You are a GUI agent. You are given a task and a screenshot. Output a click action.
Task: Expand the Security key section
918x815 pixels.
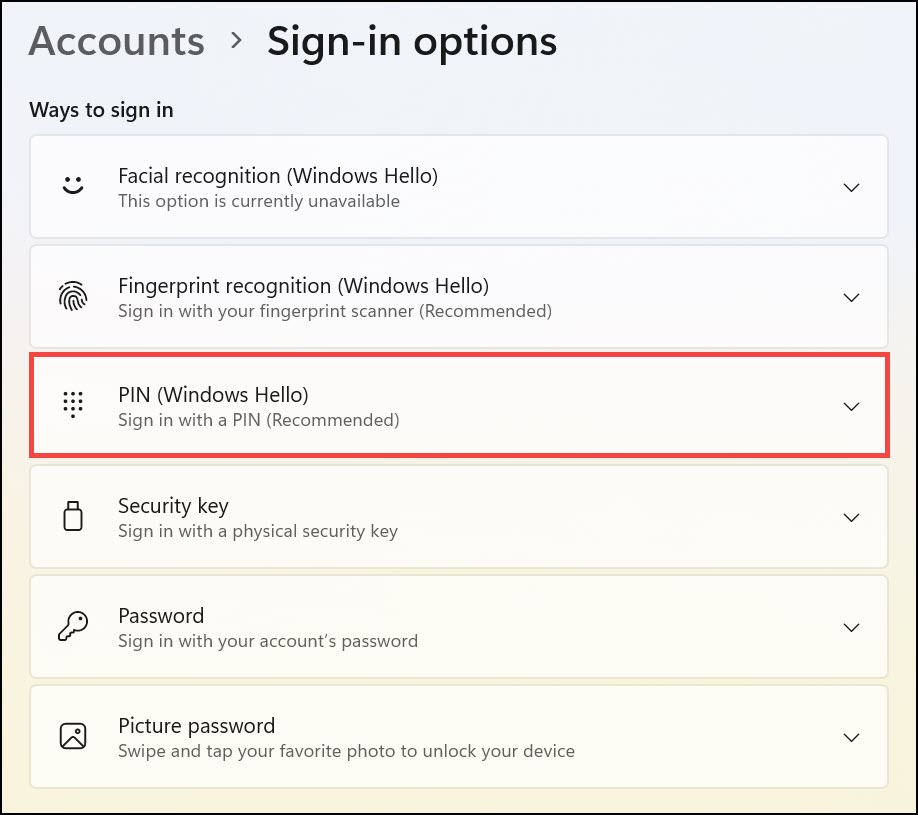pyautogui.click(x=851, y=517)
